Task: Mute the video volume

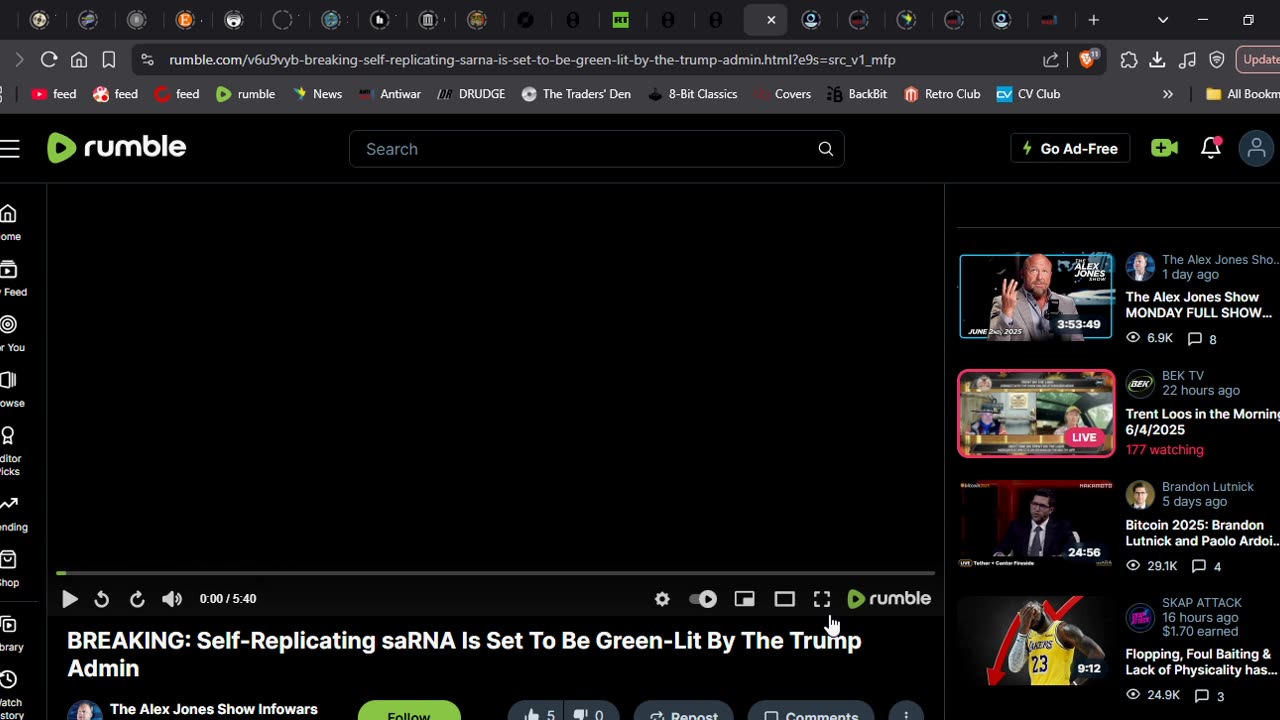Action: 172,599
